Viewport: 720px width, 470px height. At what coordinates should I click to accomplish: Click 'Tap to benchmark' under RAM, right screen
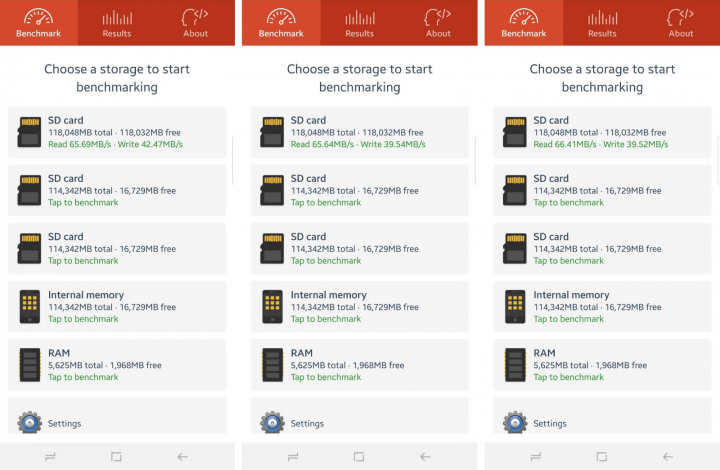click(568, 377)
